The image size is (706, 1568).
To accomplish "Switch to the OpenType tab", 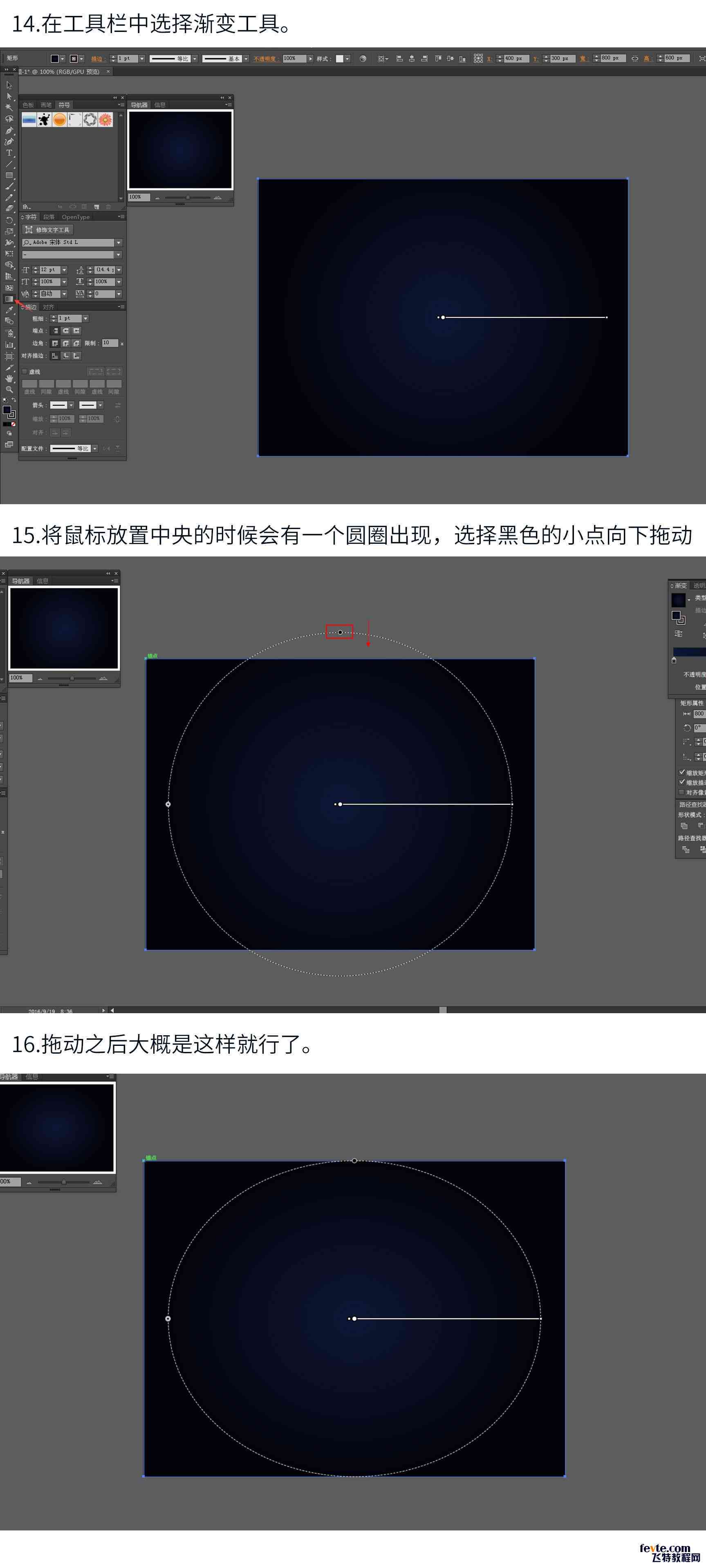I will [76, 217].
